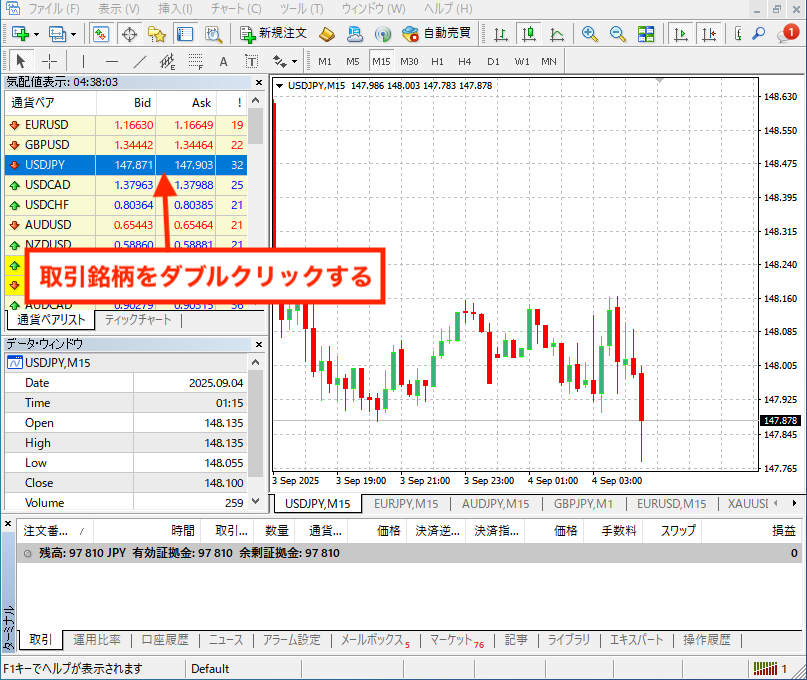The height and width of the screenshot is (680, 807).
Task: Switch to the EURJPY,M15 chart tab
Action: click(405, 503)
